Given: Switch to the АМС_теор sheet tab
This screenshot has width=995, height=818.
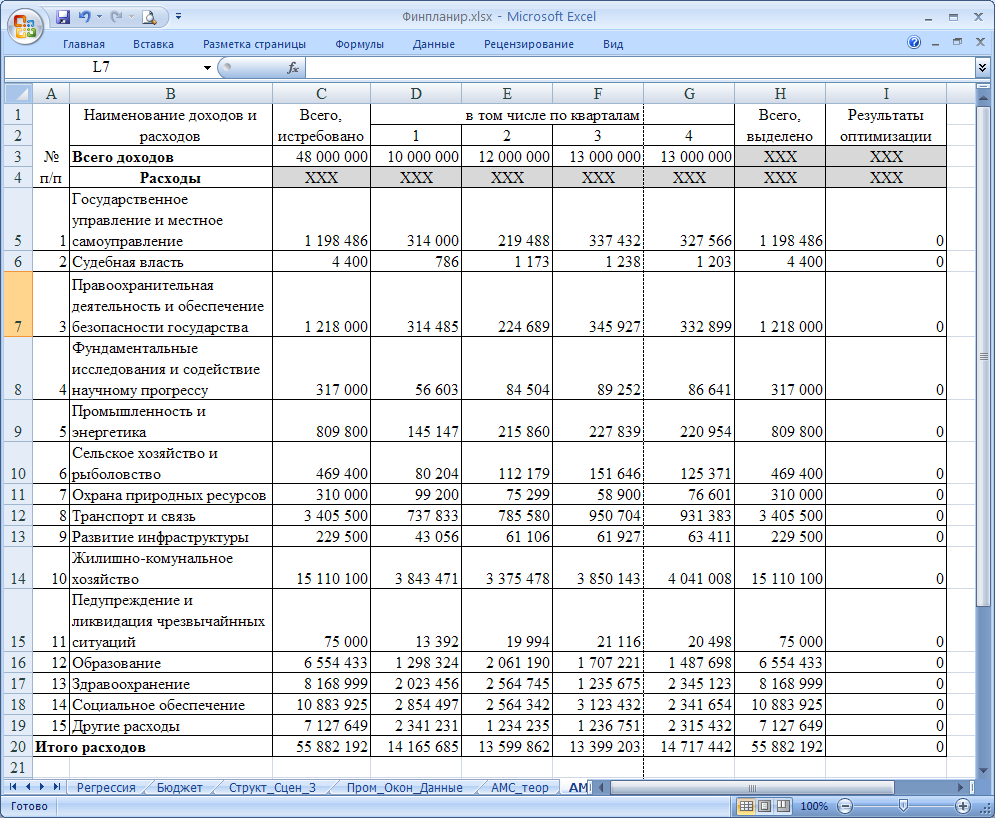Looking at the screenshot, I should 520,788.
